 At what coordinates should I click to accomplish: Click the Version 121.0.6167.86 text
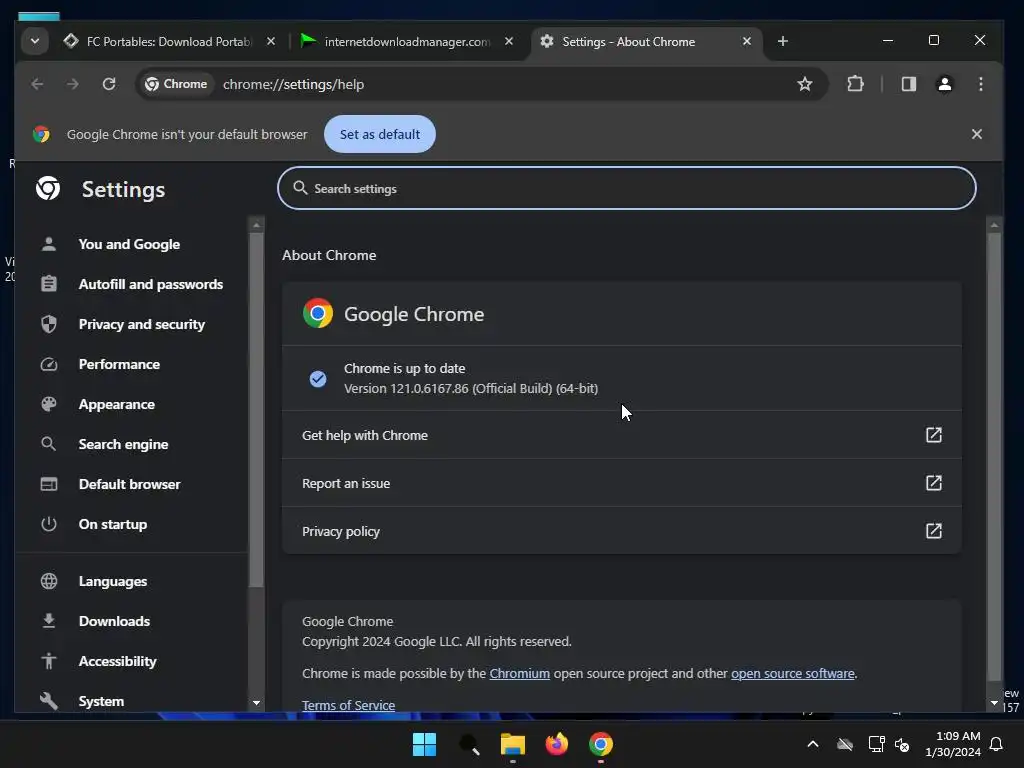(471, 389)
